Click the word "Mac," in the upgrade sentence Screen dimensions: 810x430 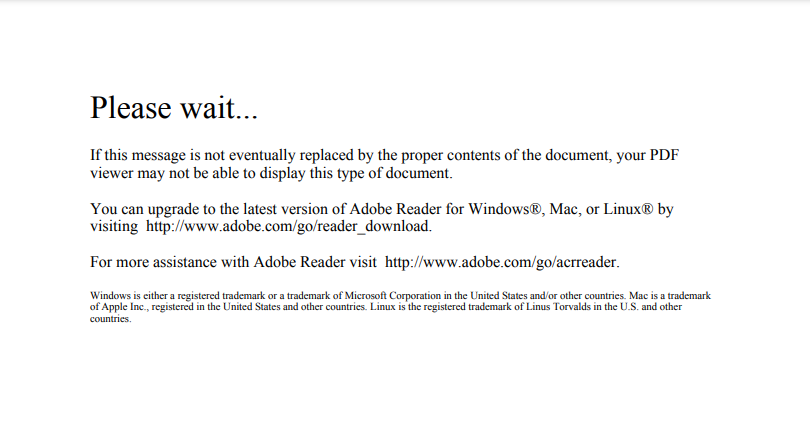point(565,209)
